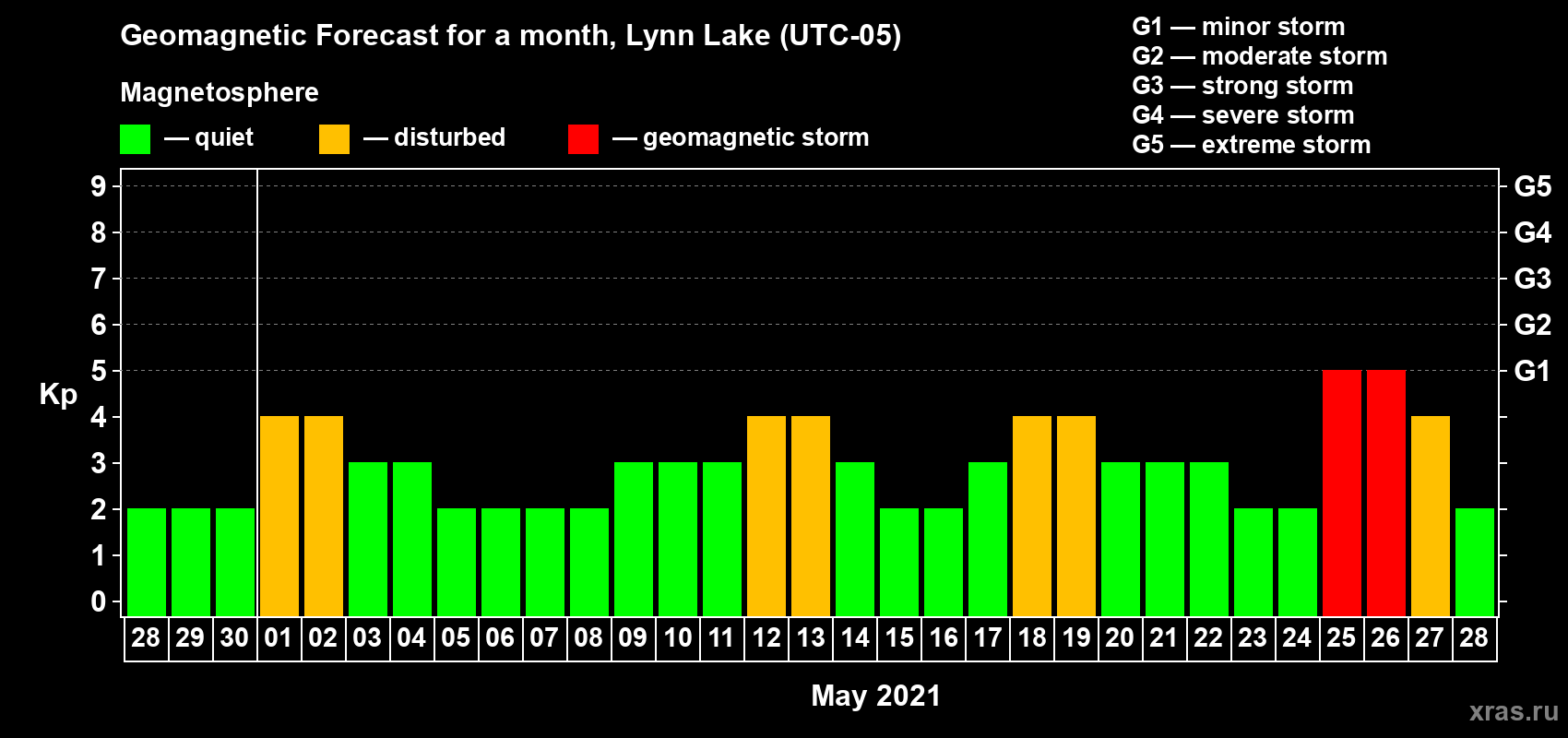
Task: Click the orange disturbed legend swatch
Action: tap(334, 139)
